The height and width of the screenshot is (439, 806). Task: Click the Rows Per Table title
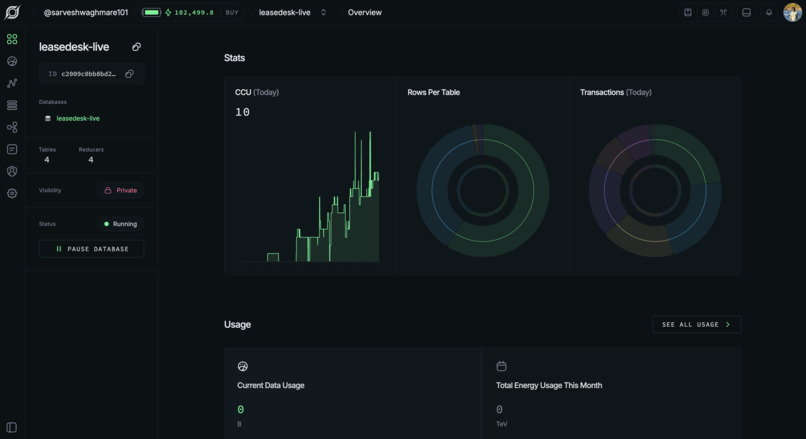pyautogui.click(x=433, y=93)
